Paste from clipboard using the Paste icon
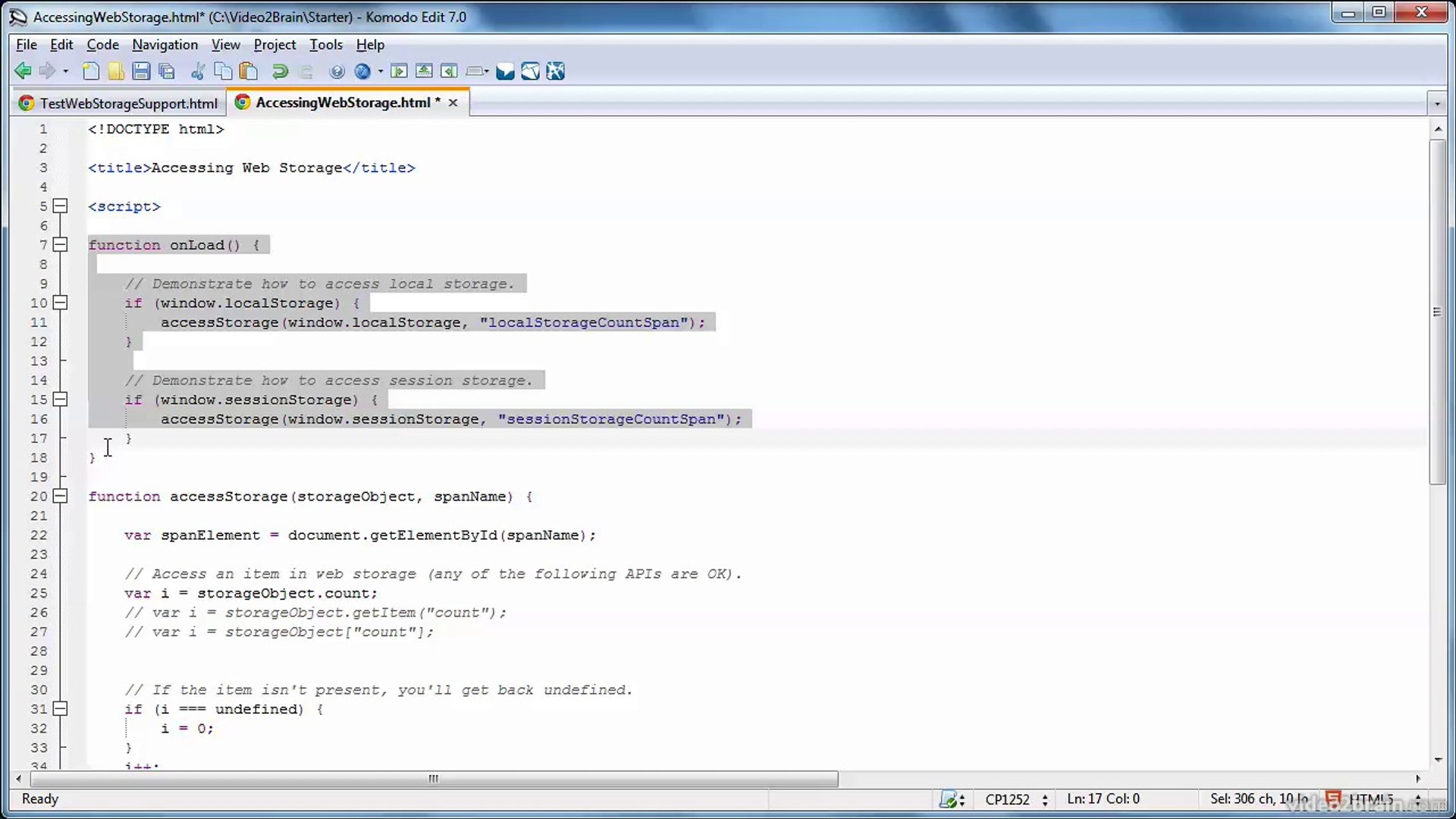Viewport: 1456px width, 819px height. [248, 71]
